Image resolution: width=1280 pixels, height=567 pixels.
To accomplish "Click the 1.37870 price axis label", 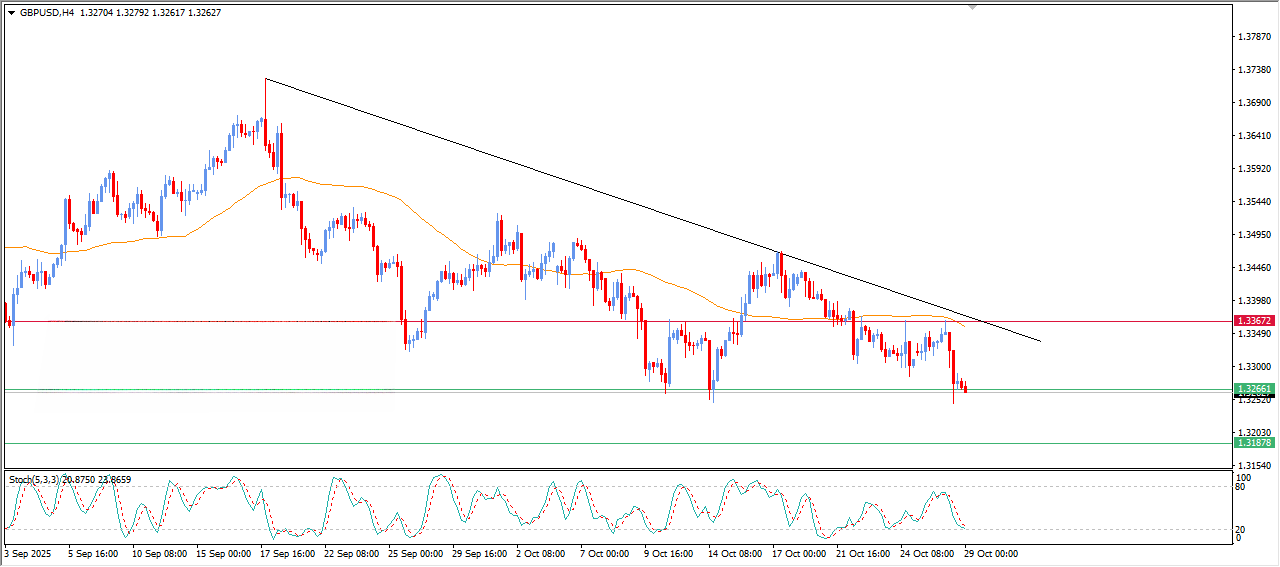I will click(1253, 37).
